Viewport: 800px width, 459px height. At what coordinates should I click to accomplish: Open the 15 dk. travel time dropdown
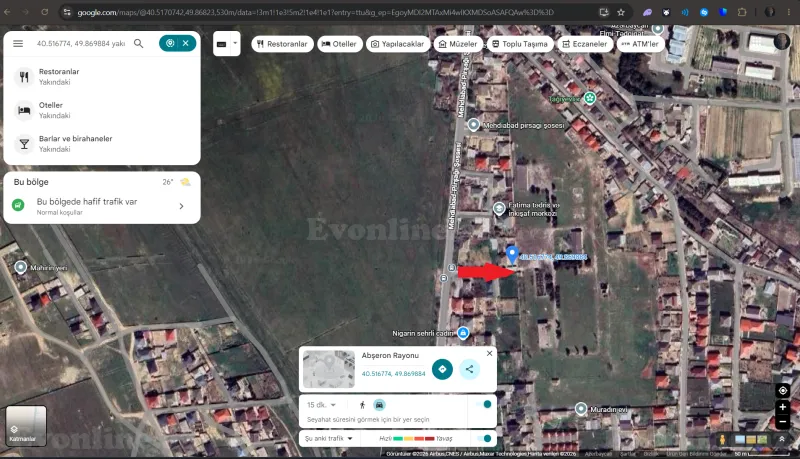pyautogui.click(x=321, y=405)
